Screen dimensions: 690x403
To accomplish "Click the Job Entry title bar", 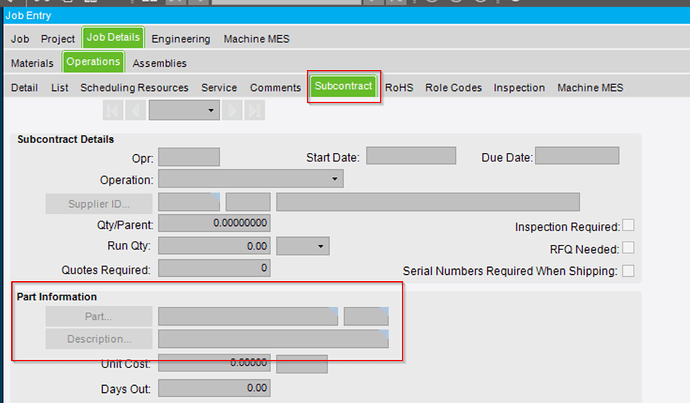I will point(347,15).
